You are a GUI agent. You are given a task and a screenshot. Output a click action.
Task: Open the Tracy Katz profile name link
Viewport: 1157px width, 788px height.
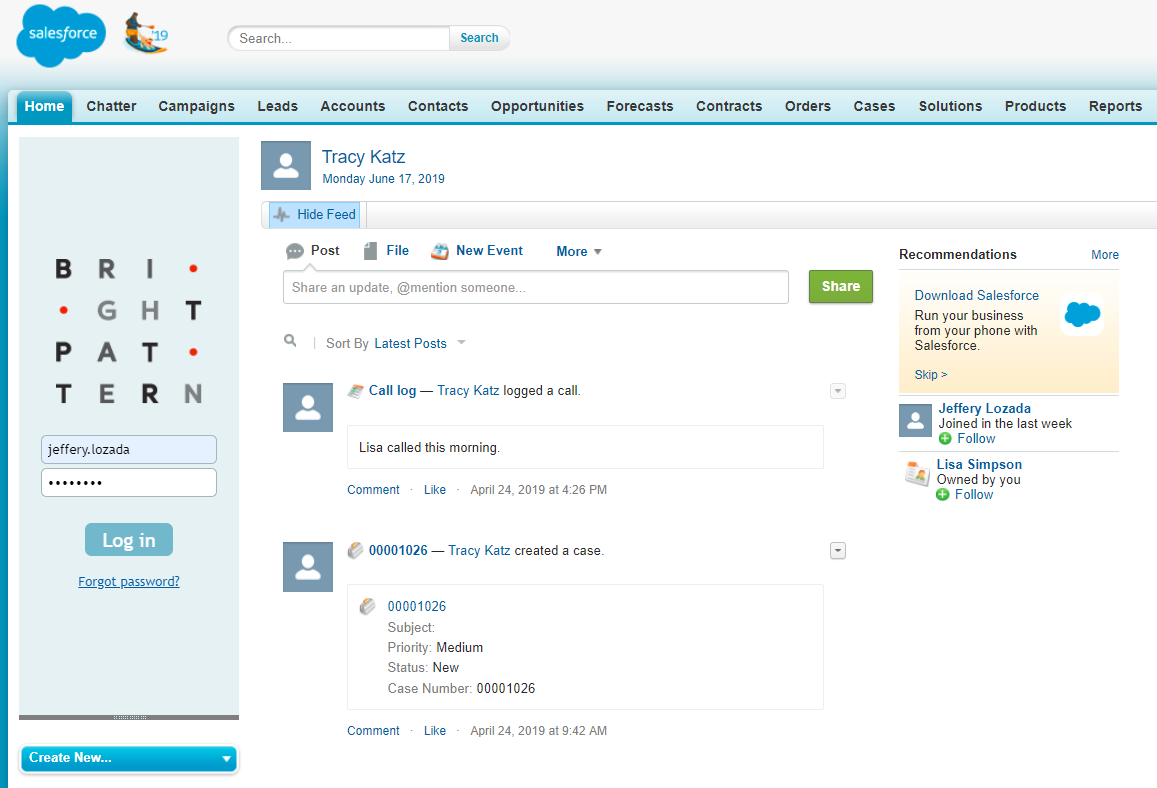[x=363, y=156]
